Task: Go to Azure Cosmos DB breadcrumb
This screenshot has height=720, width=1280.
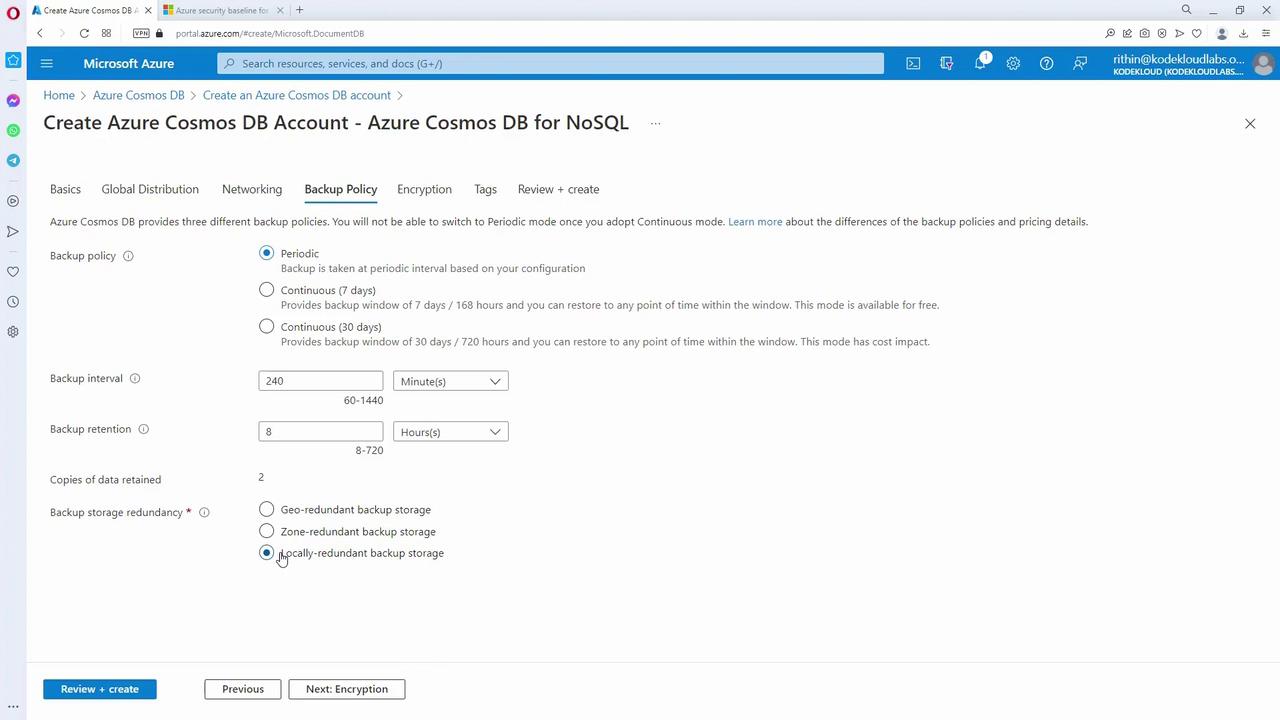Action: [x=139, y=95]
